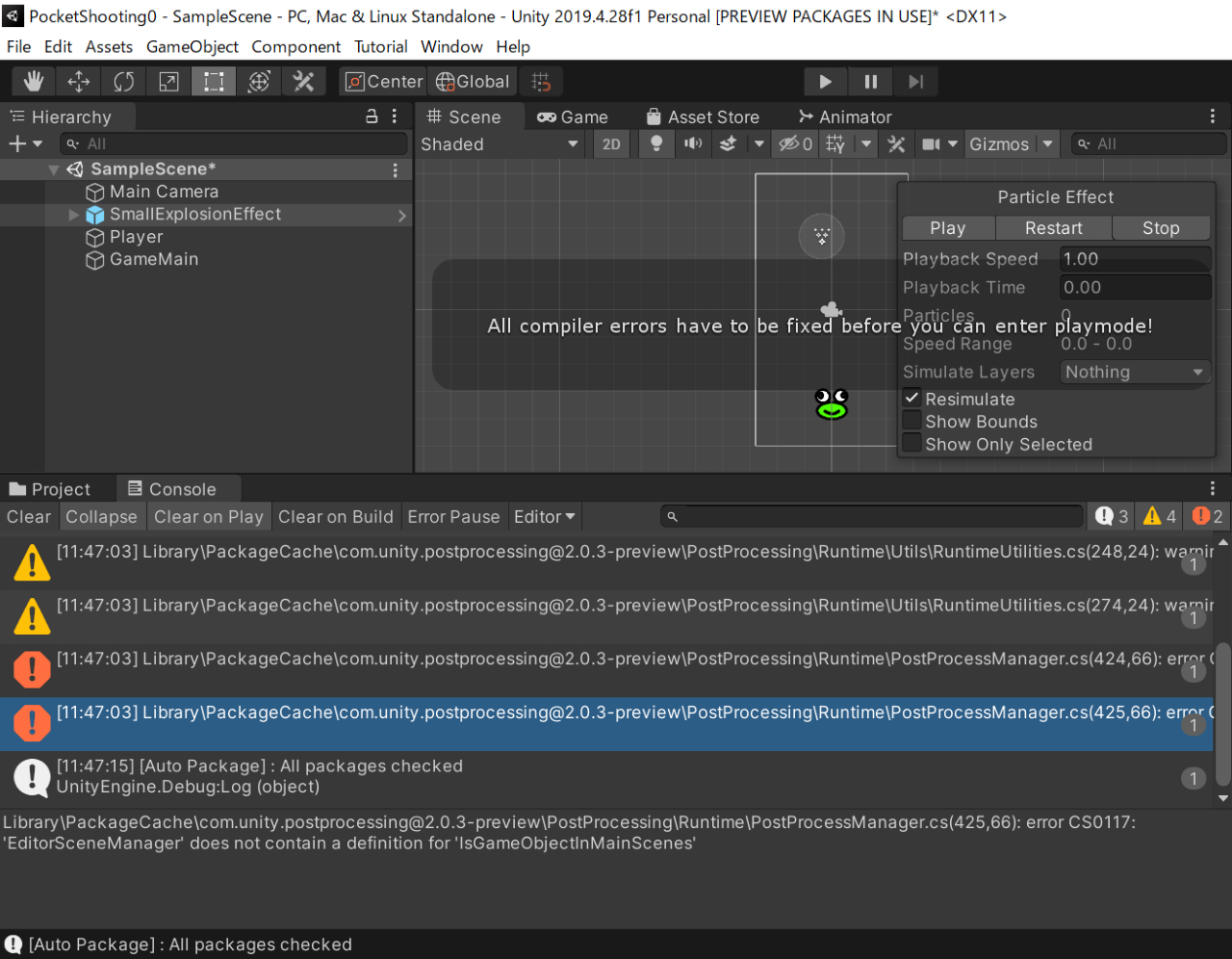The height and width of the screenshot is (959, 1232).
Task: Open the Simulate Layers dropdown
Action: pyautogui.click(x=1134, y=372)
